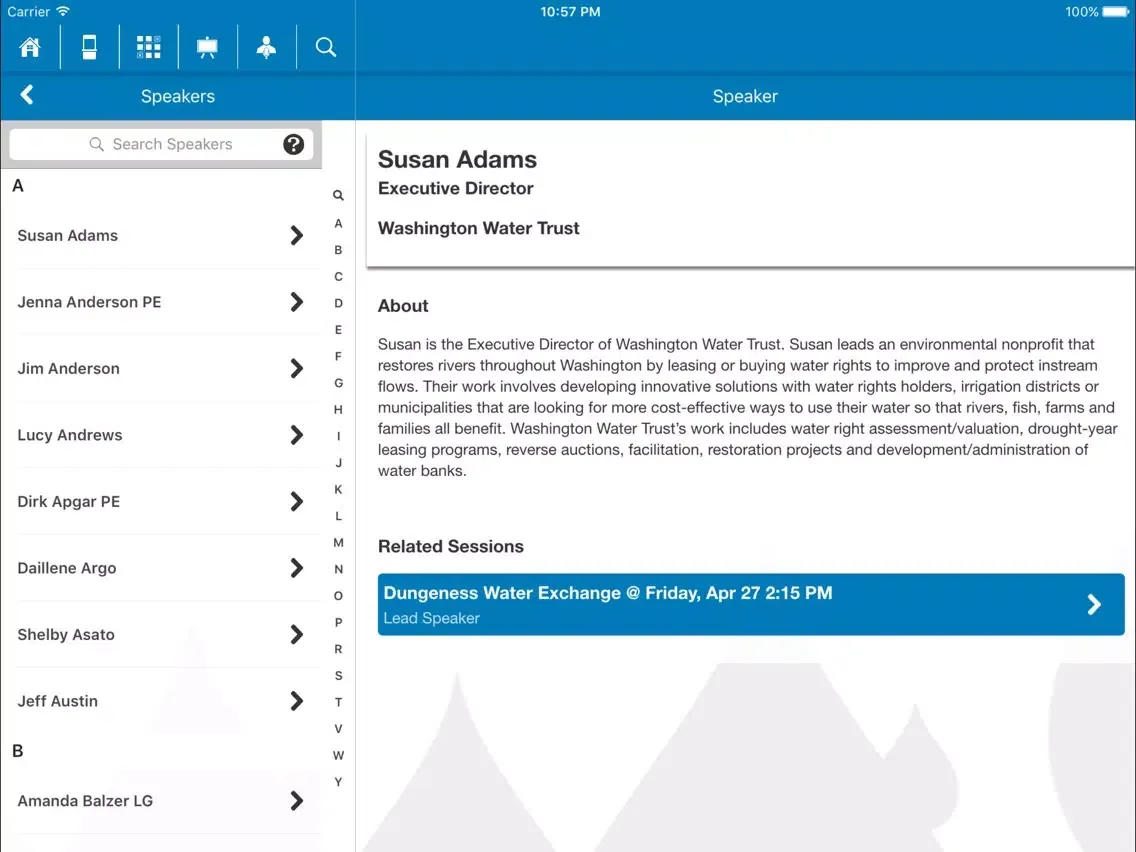Jump to letter H in index
Viewport: 1136px width, 852px height.
tap(338, 409)
